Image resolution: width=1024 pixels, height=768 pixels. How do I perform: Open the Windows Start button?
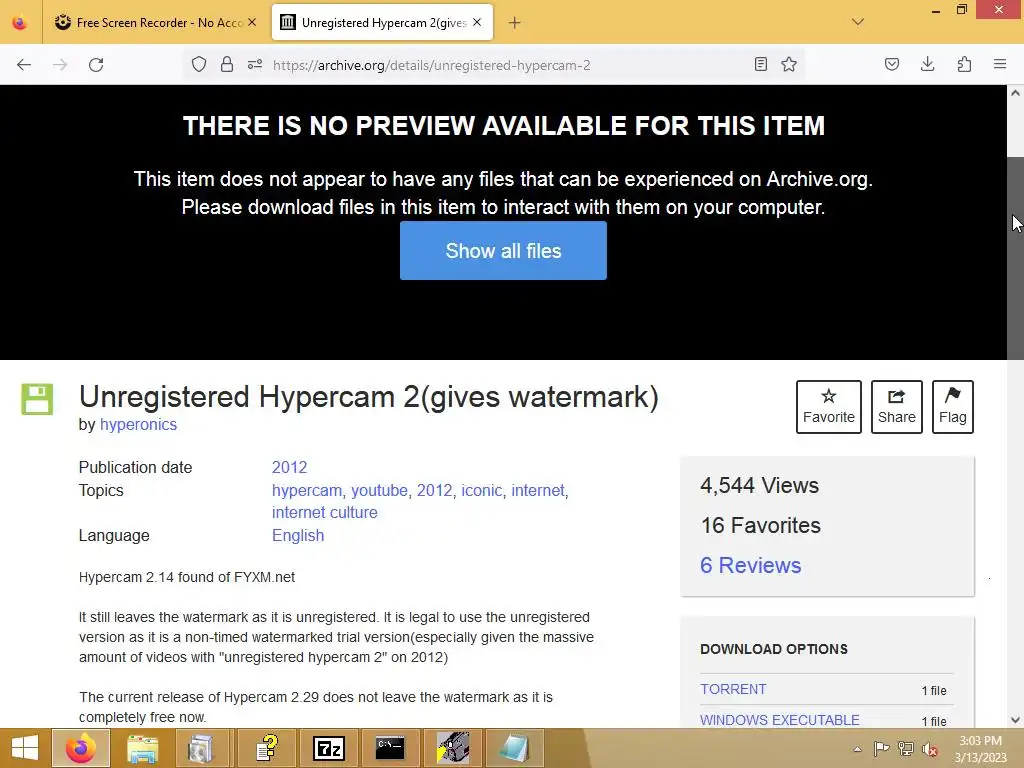click(25, 748)
